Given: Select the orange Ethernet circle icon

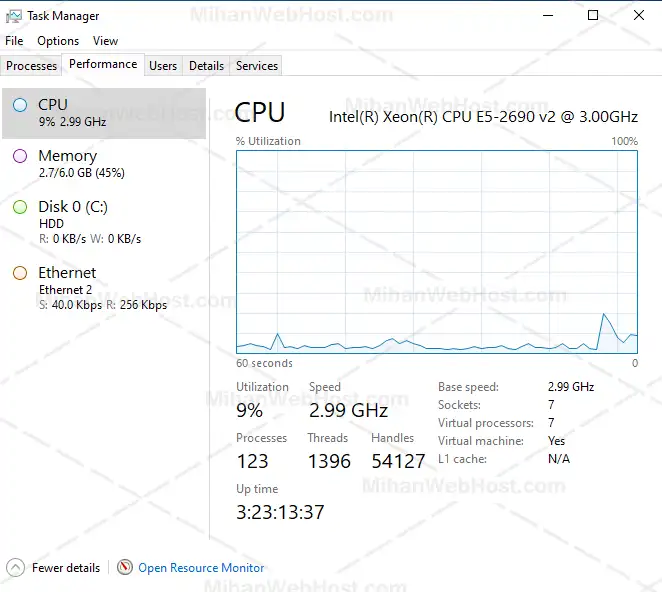Looking at the screenshot, I should 20,273.
